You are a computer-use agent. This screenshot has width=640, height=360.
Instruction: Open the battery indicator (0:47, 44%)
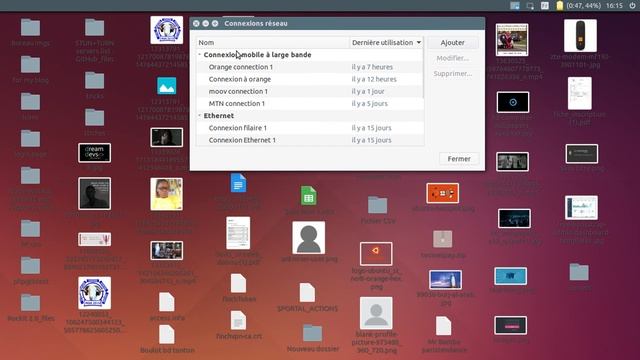(578, 5)
